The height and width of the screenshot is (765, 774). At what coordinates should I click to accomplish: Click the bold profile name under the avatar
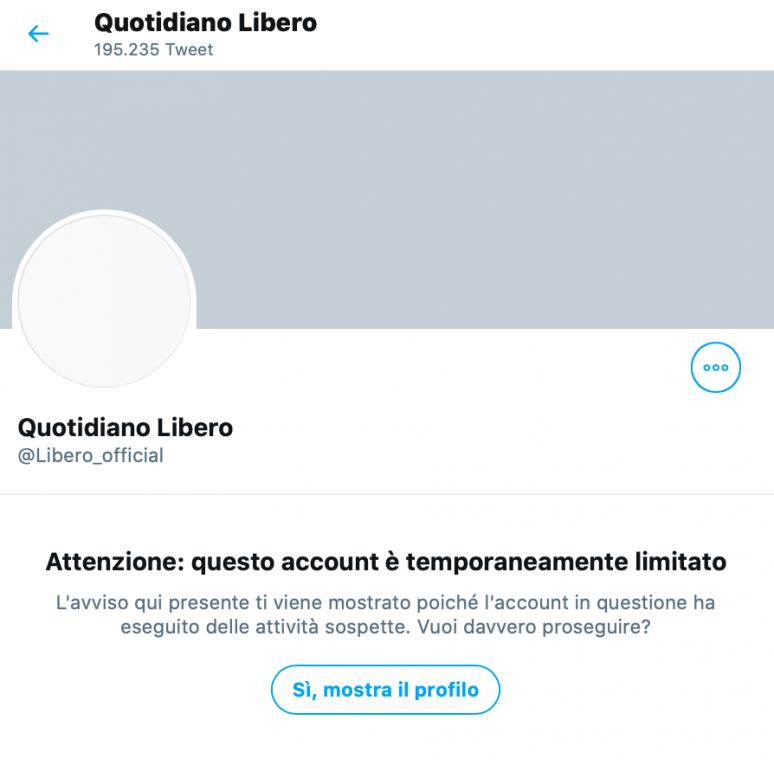(125, 427)
